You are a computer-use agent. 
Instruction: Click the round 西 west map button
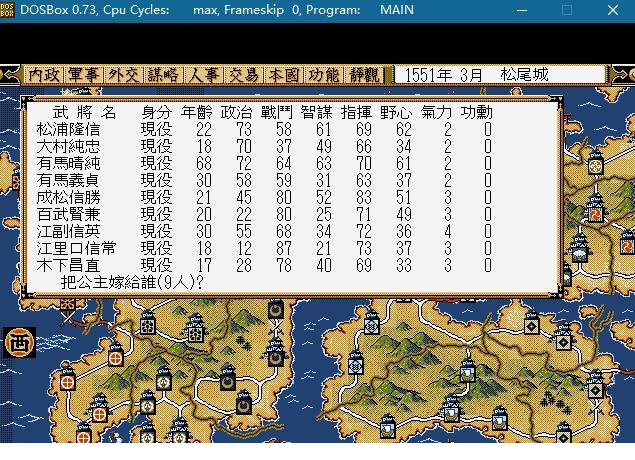tap(20, 343)
